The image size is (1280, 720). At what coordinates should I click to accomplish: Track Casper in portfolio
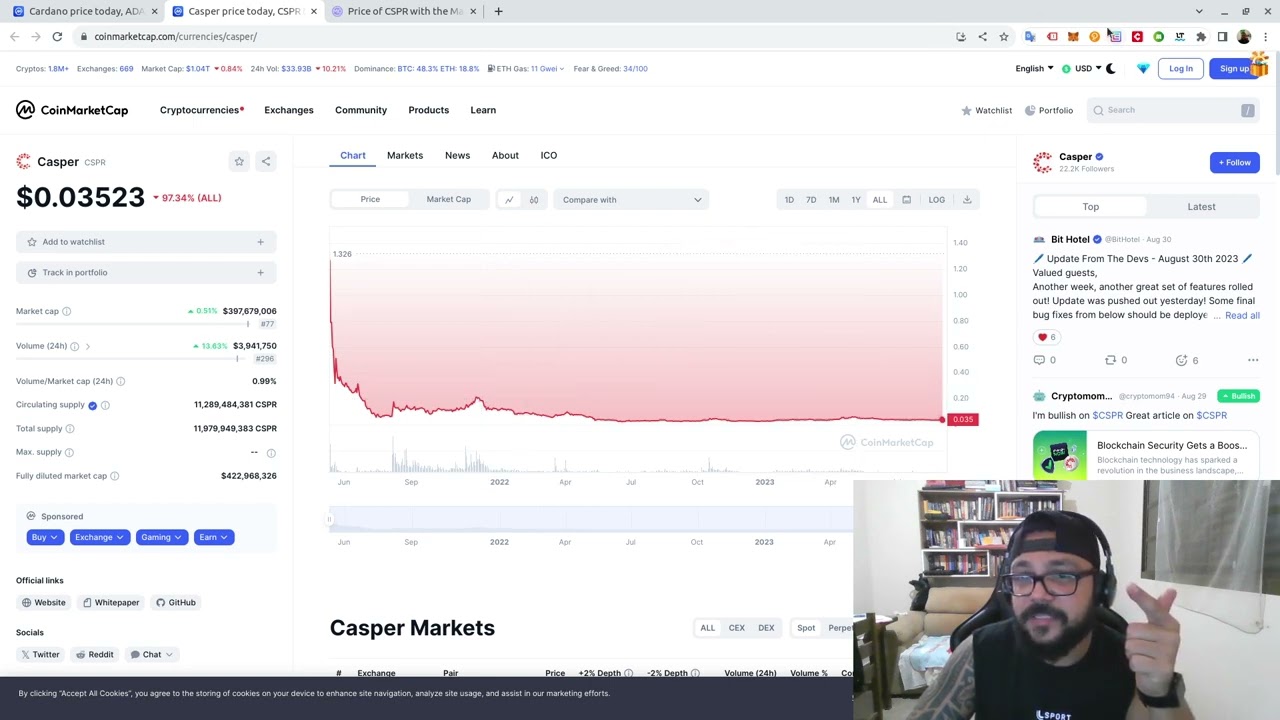click(x=146, y=273)
